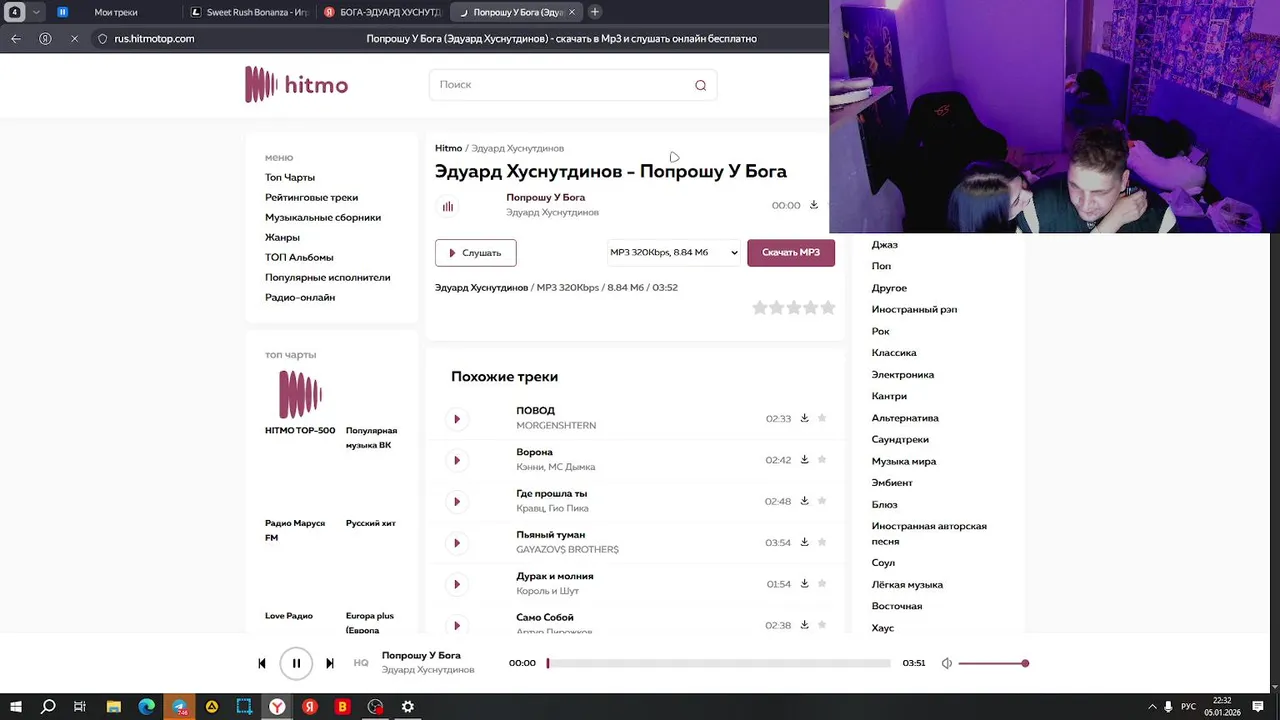Screen dimensions: 1280x720
Task: Switch to the Мои треки browser tab
Action: tap(115, 12)
